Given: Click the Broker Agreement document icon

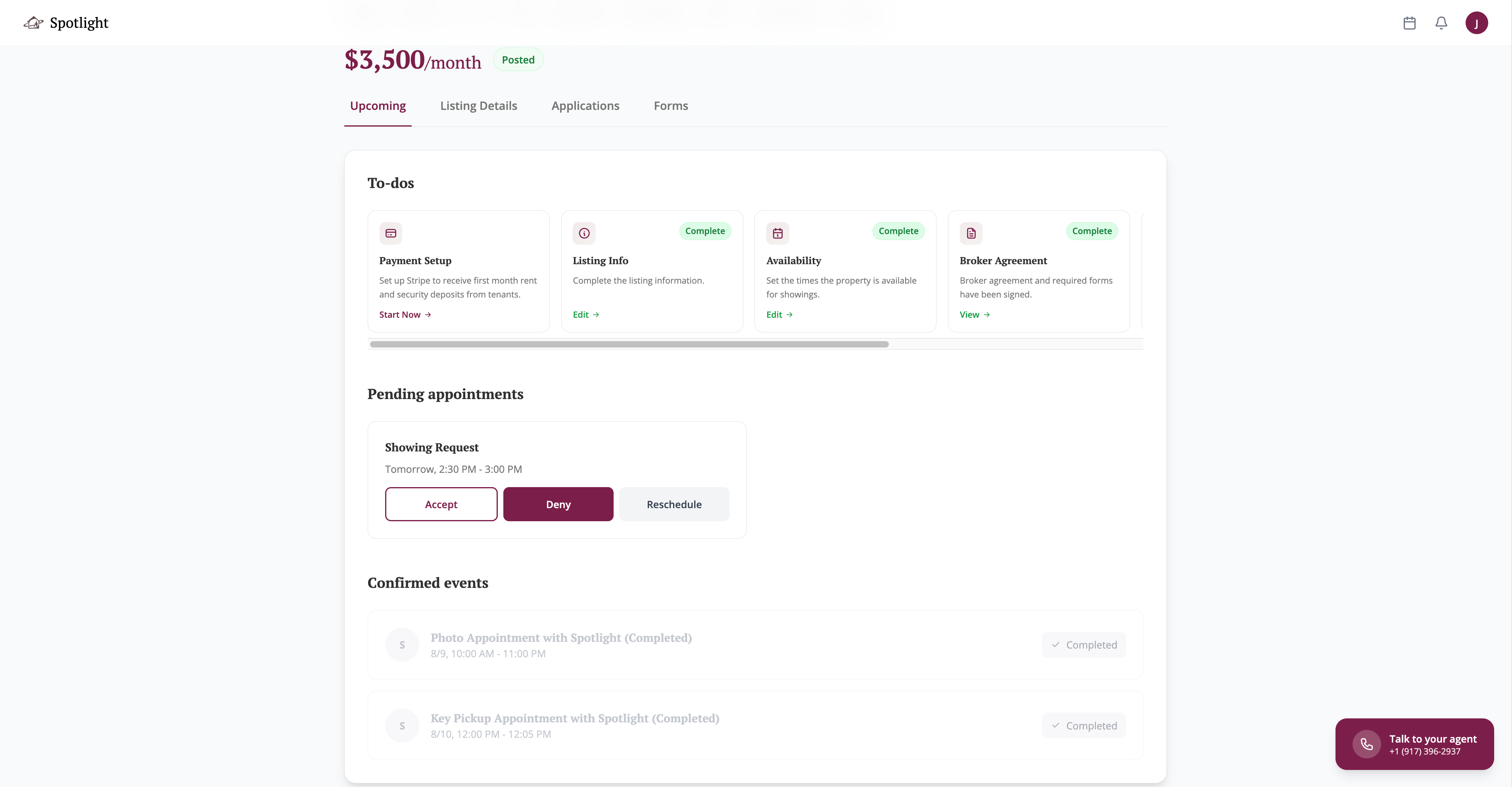Looking at the screenshot, I should (x=971, y=233).
